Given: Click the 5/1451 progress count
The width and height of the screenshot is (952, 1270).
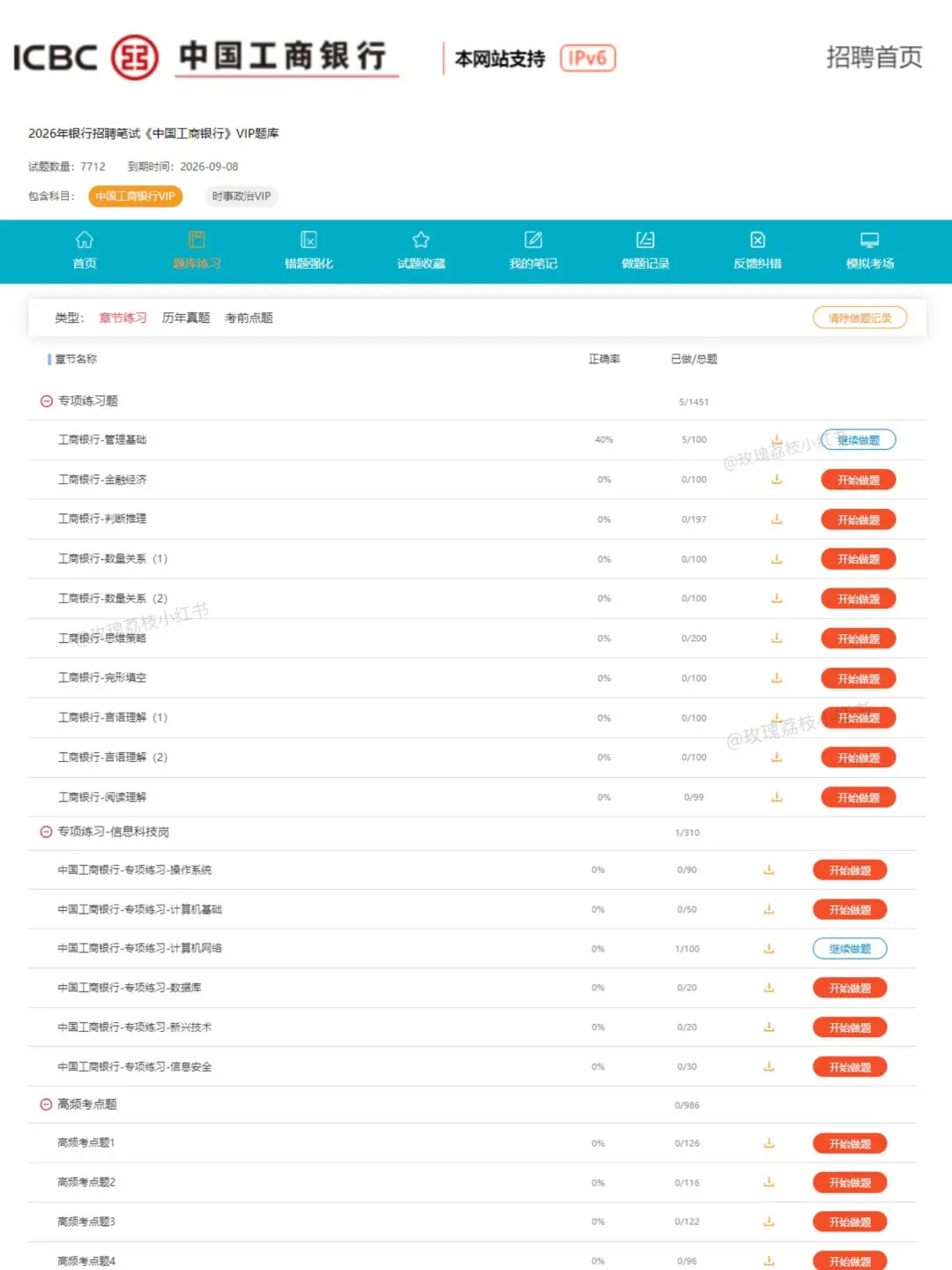Looking at the screenshot, I should pyautogui.click(x=694, y=402).
